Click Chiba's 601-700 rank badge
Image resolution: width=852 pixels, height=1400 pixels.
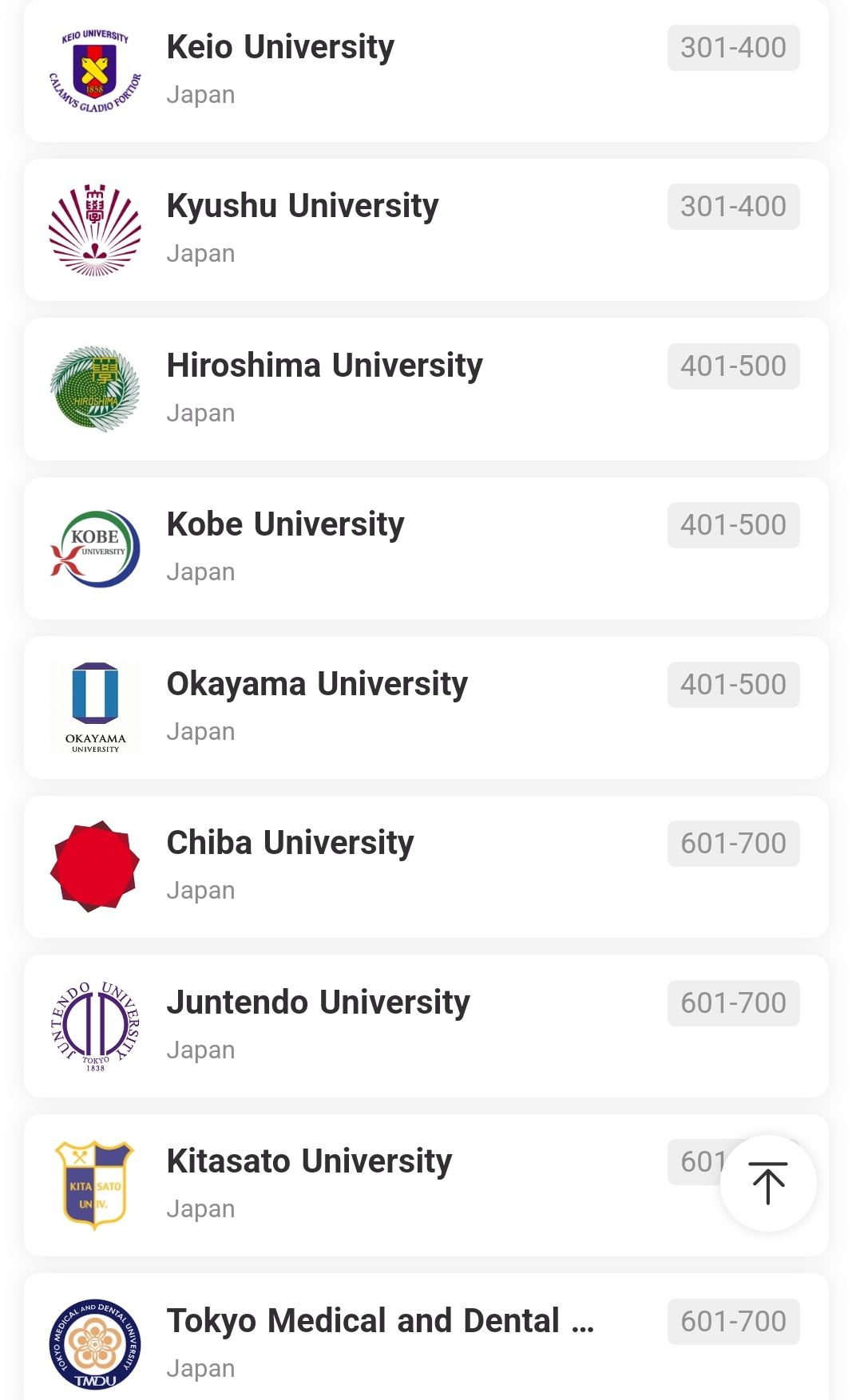click(733, 844)
